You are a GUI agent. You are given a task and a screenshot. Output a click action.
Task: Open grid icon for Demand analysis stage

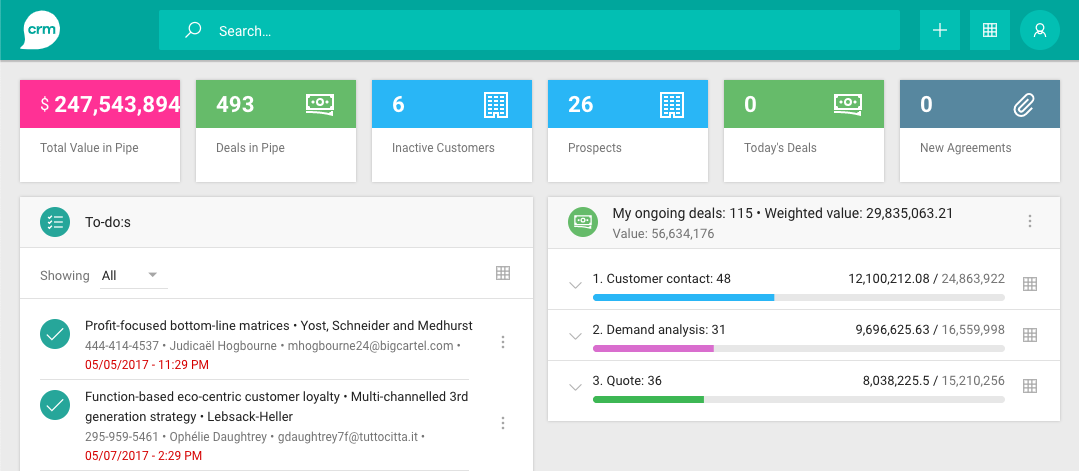pos(1030,335)
